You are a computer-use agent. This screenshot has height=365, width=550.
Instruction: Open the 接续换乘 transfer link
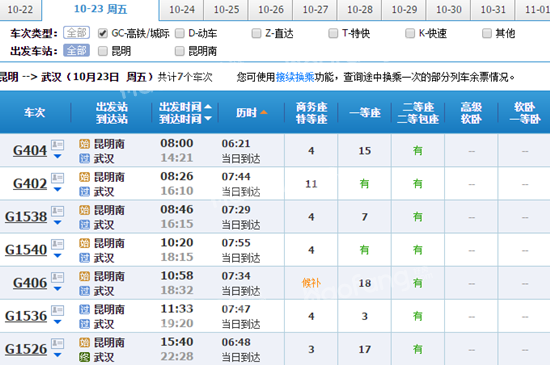(295, 77)
